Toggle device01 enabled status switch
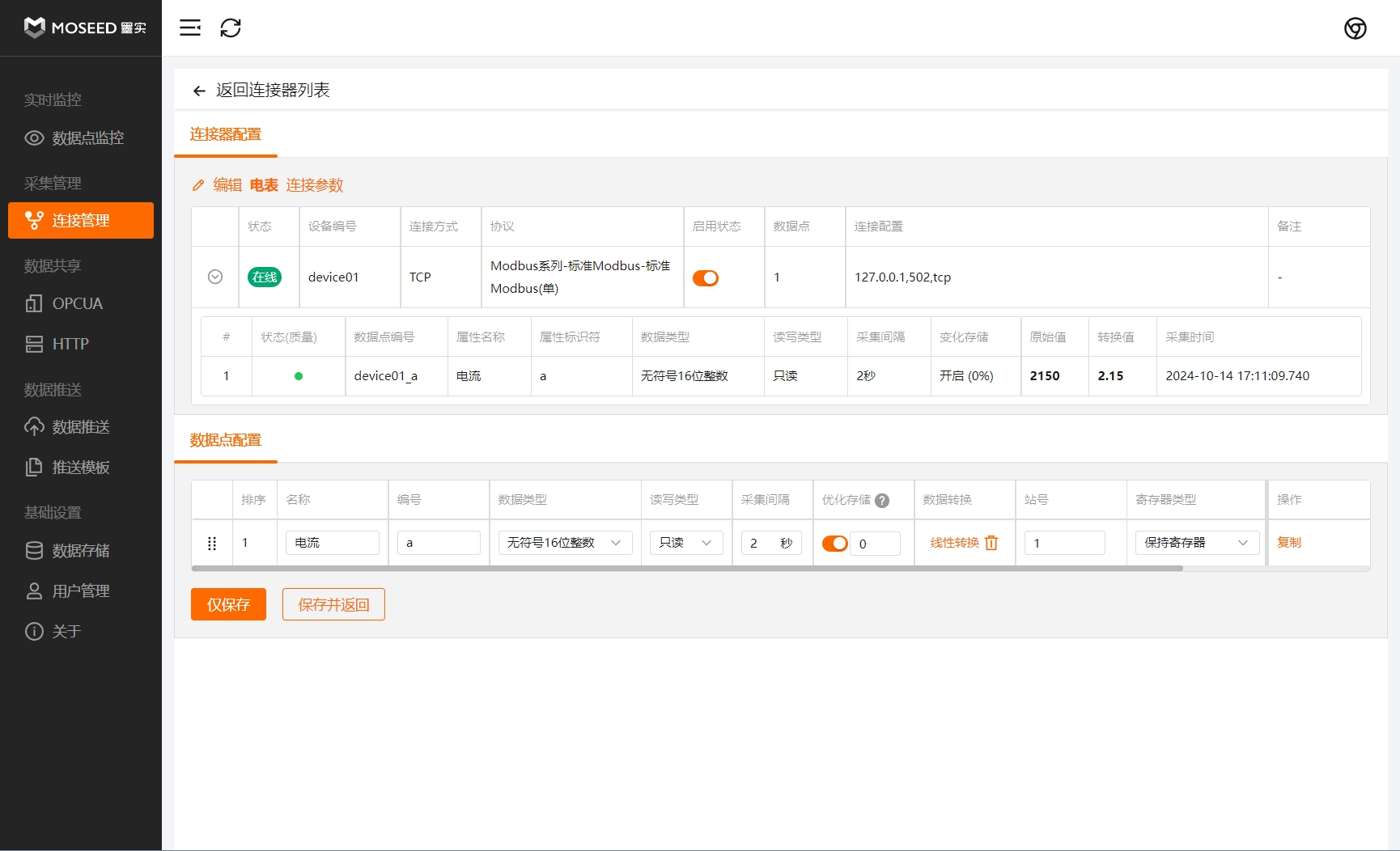The image size is (1400, 851). click(706, 277)
